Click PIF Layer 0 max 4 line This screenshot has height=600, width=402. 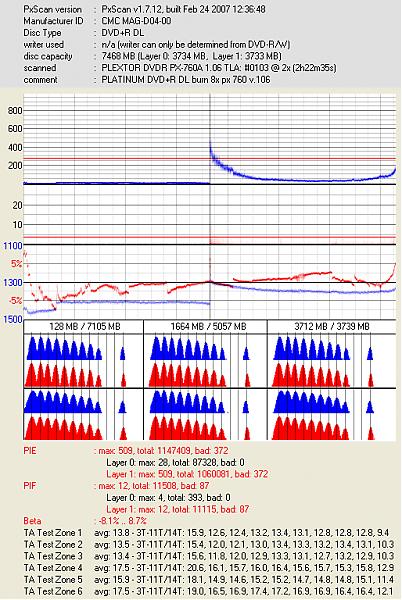[x=168, y=498]
